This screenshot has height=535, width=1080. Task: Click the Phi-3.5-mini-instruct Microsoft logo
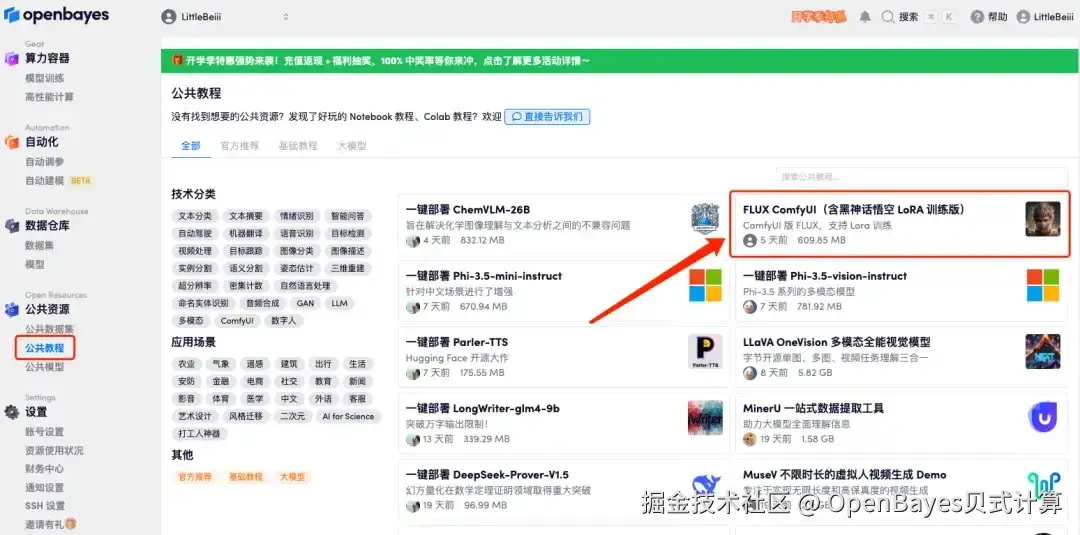705,285
